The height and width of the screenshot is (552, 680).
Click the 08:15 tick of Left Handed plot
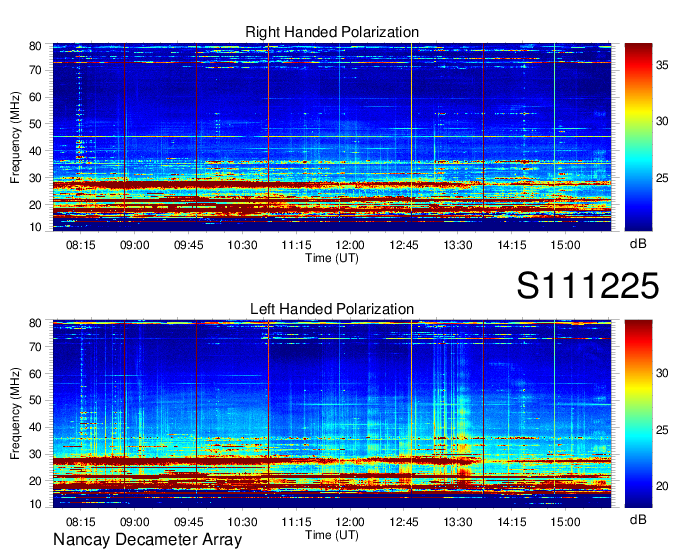[x=81, y=522]
